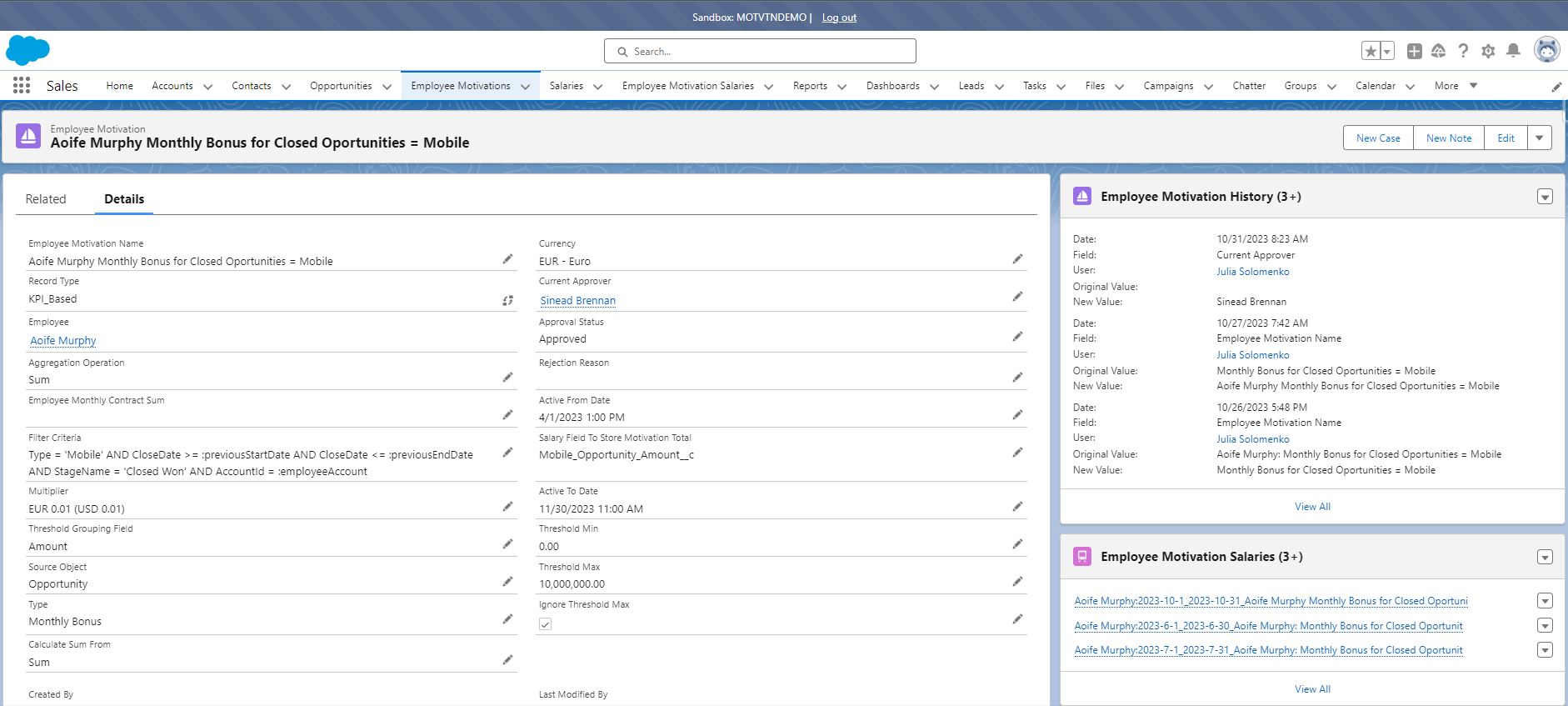Open the Favorites star icon
This screenshot has height=706, width=1568.
point(1371,51)
